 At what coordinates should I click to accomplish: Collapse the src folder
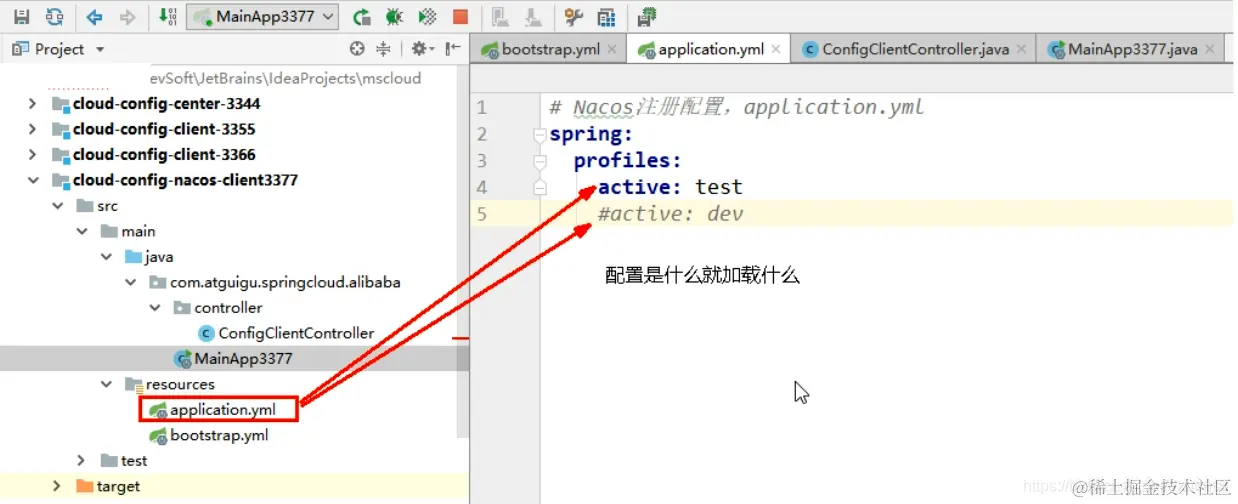coord(58,206)
